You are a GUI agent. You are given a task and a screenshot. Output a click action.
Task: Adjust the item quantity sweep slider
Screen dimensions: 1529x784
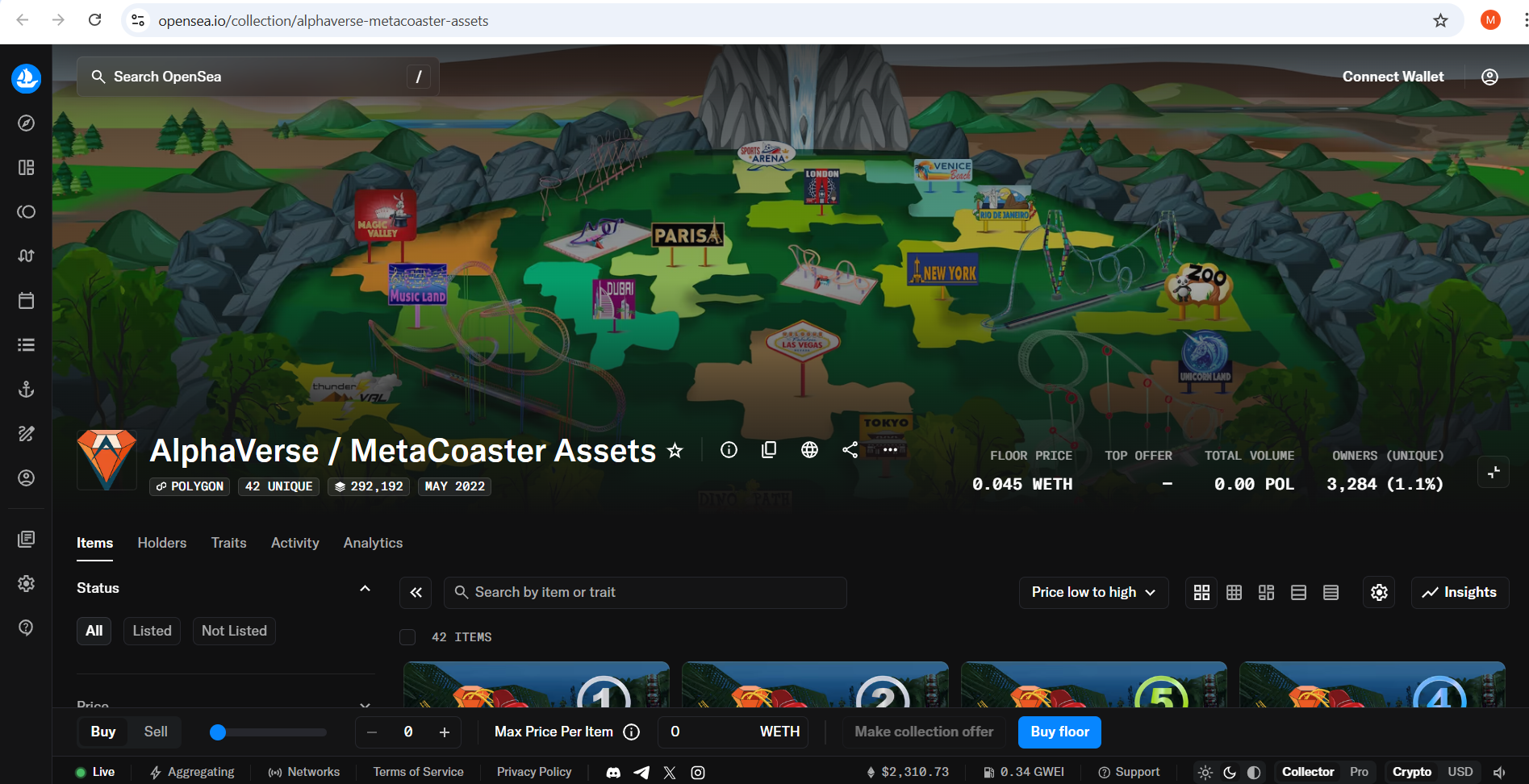tap(268, 732)
